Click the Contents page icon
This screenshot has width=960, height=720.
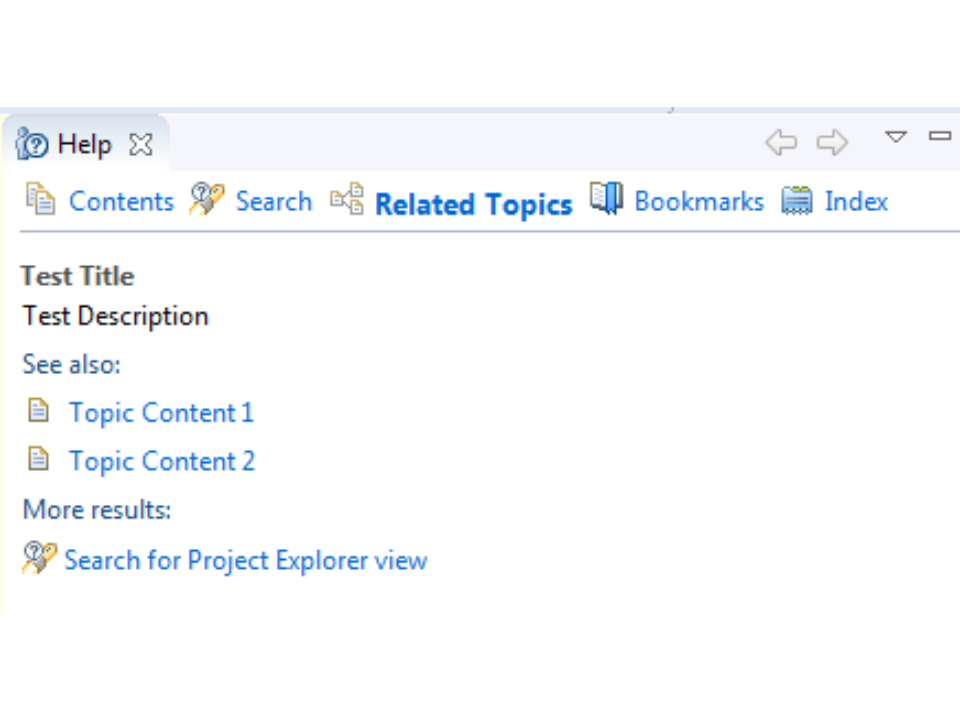[x=41, y=199]
